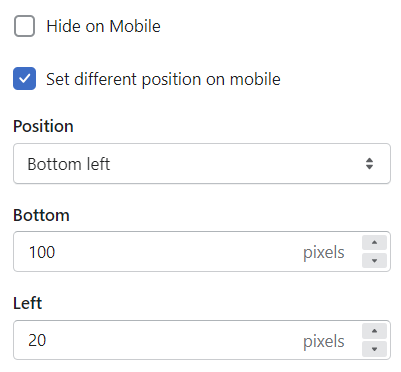
Task: Click 'pixels' suffix in Left field
Action: tap(324, 342)
